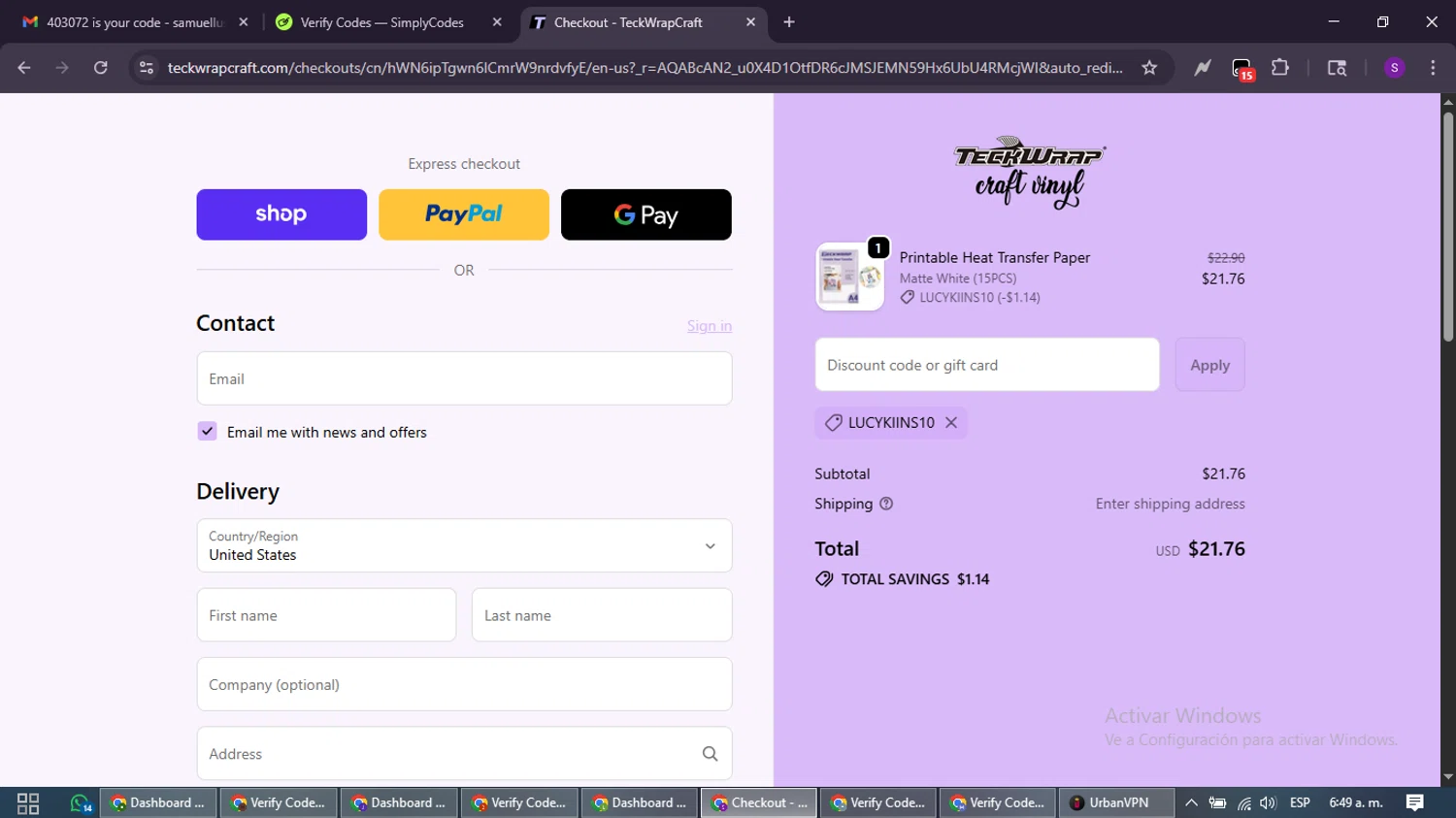This screenshot has width=1456, height=818.
Task: Open the extension with red 15 badge
Action: 1242,68
